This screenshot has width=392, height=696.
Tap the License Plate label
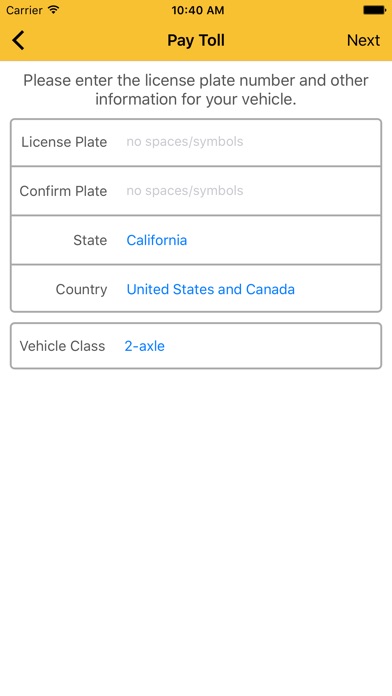64,142
